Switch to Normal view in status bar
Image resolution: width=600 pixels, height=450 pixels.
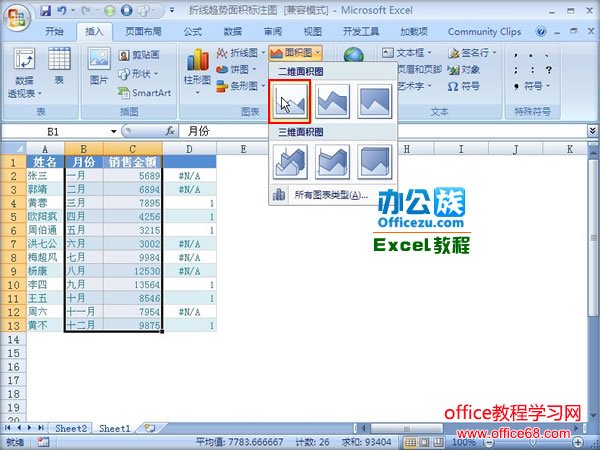pyautogui.click(x=410, y=442)
